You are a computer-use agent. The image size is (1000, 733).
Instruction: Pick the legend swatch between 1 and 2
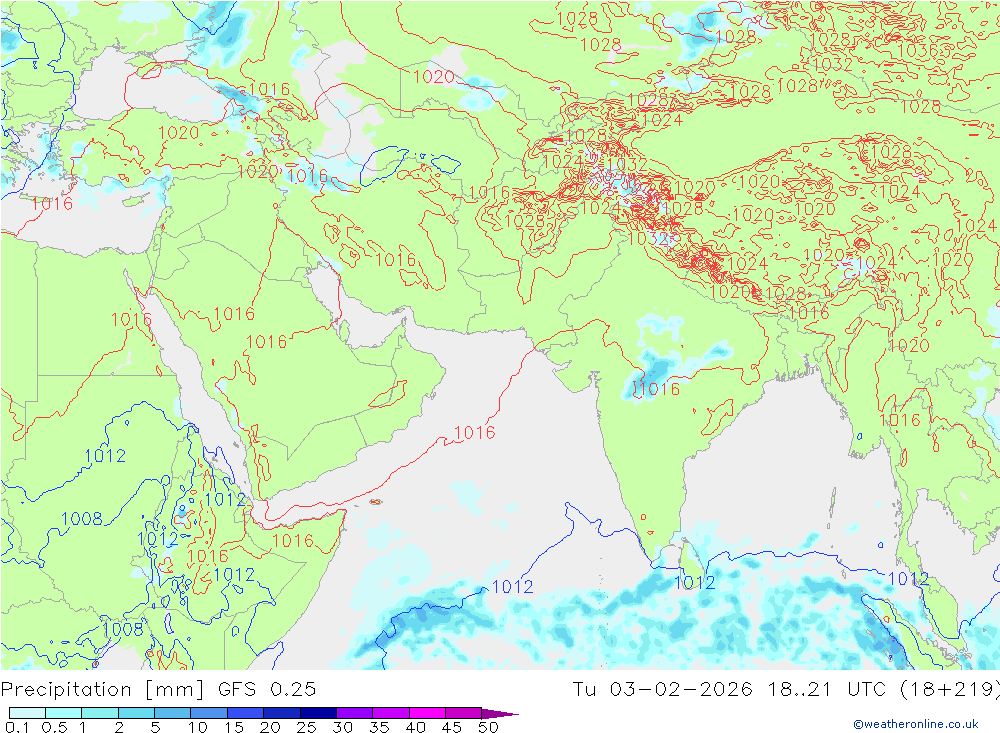point(100,713)
